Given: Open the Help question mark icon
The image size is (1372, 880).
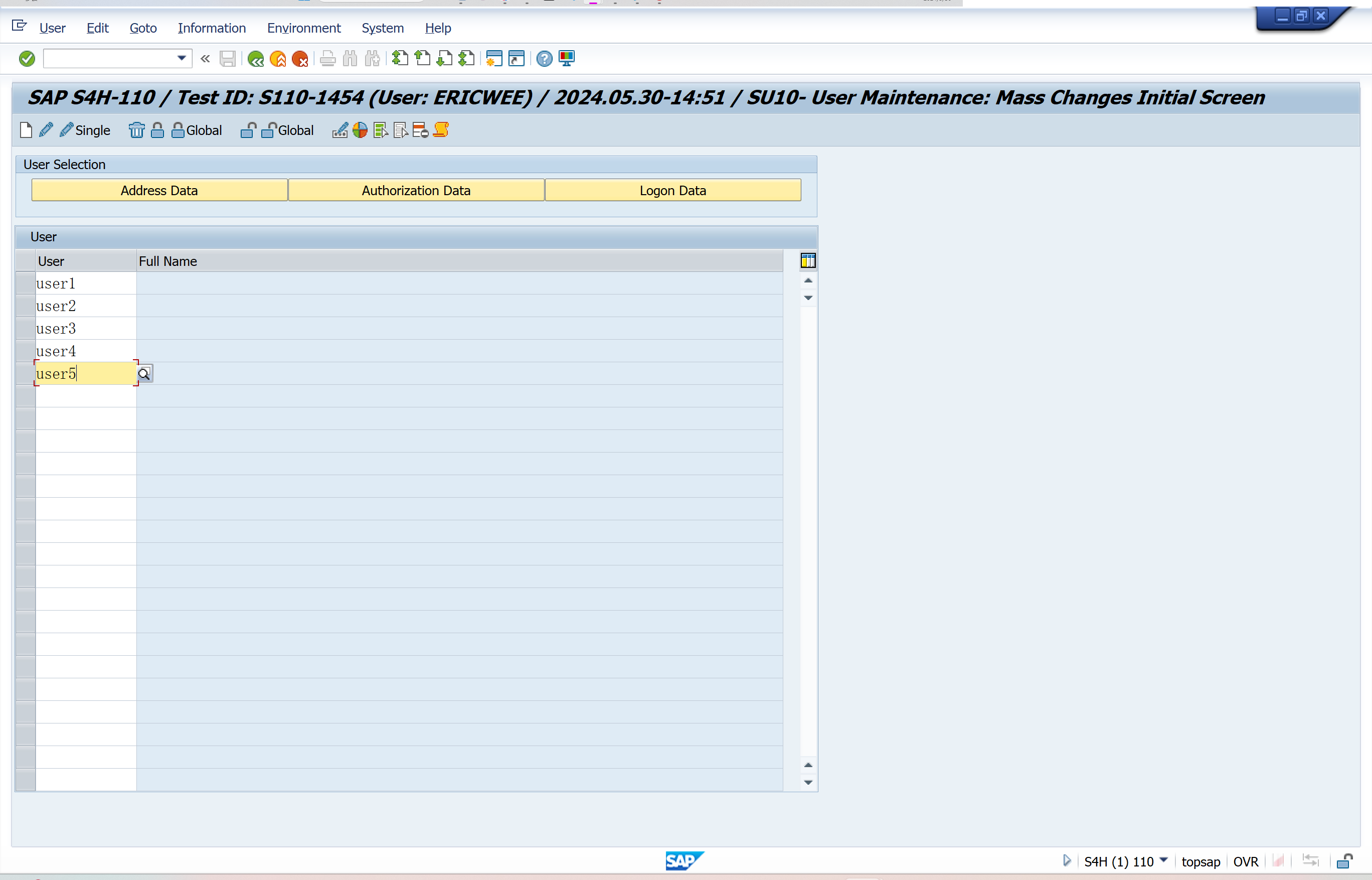Looking at the screenshot, I should pyautogui.click(x=544, y=58).
